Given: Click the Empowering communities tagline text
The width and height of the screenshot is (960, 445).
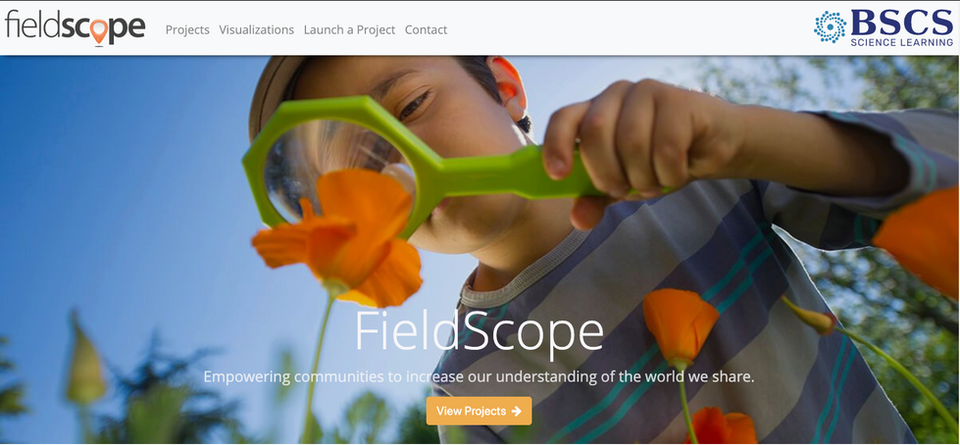Looking at the screenshot, I should coord(479,376).
